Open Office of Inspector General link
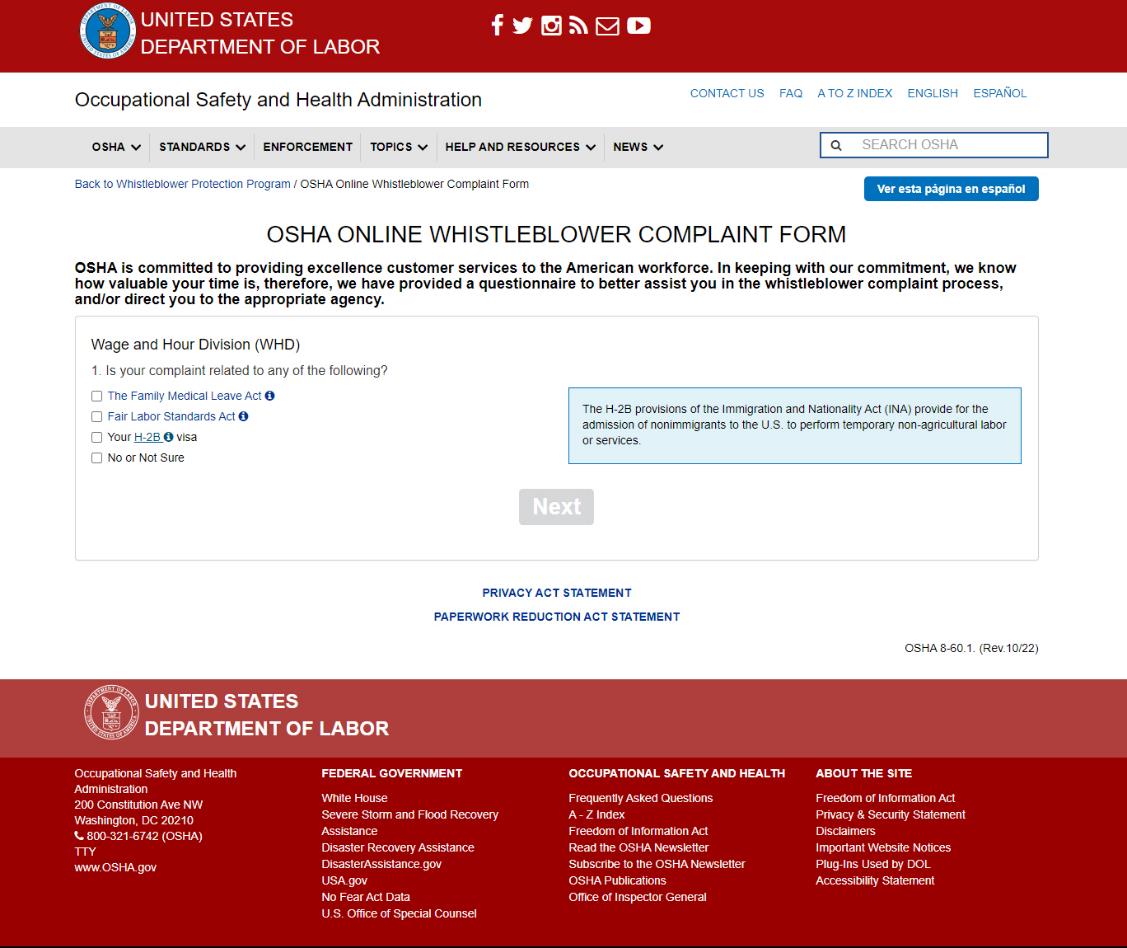The image size is (1127, 948). tap(638, 897)
